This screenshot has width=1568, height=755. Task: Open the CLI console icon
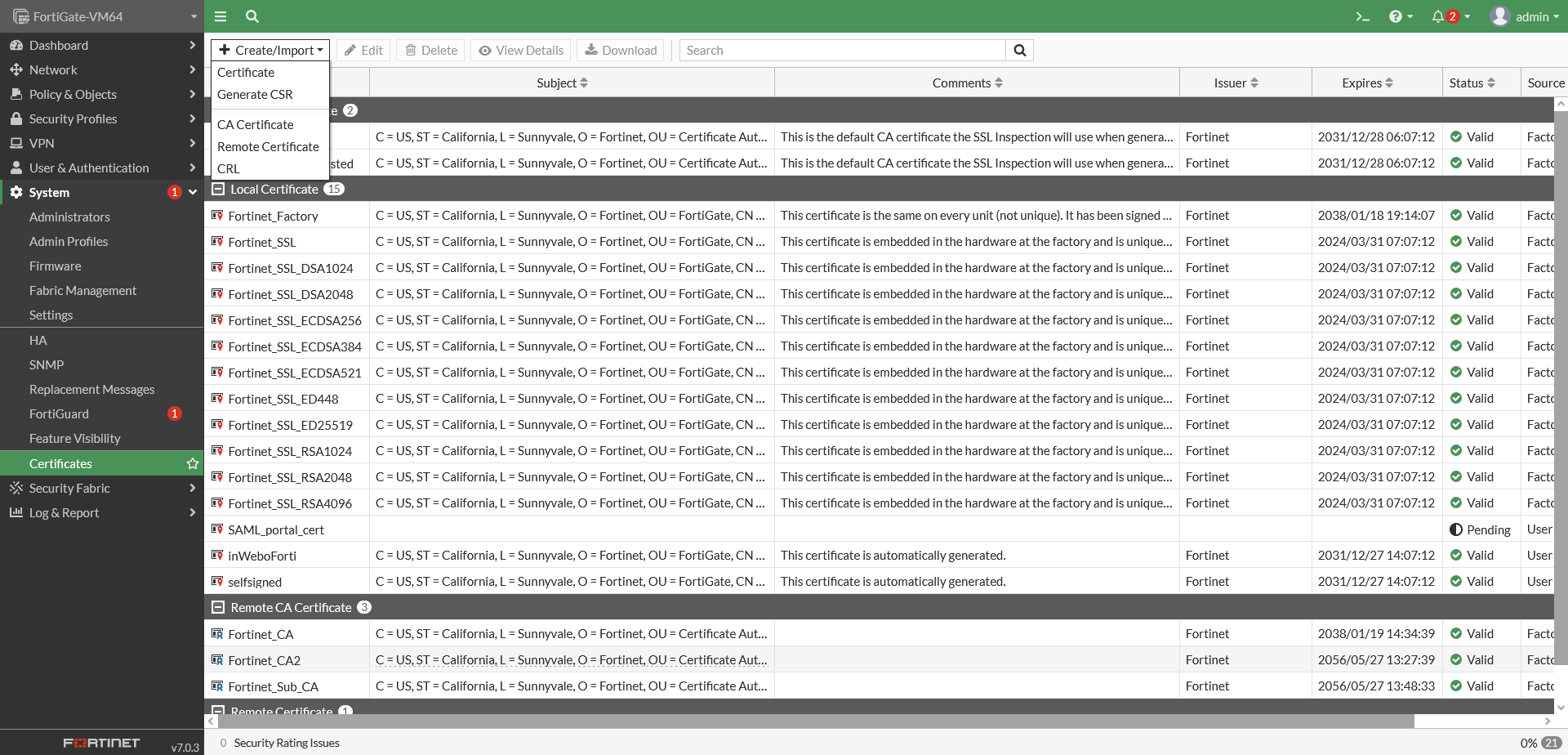coord(1362,16)
